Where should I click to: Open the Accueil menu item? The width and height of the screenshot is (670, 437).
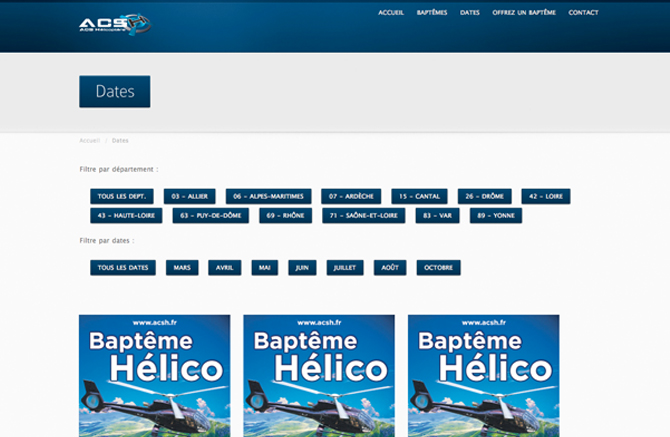[391, 13]
